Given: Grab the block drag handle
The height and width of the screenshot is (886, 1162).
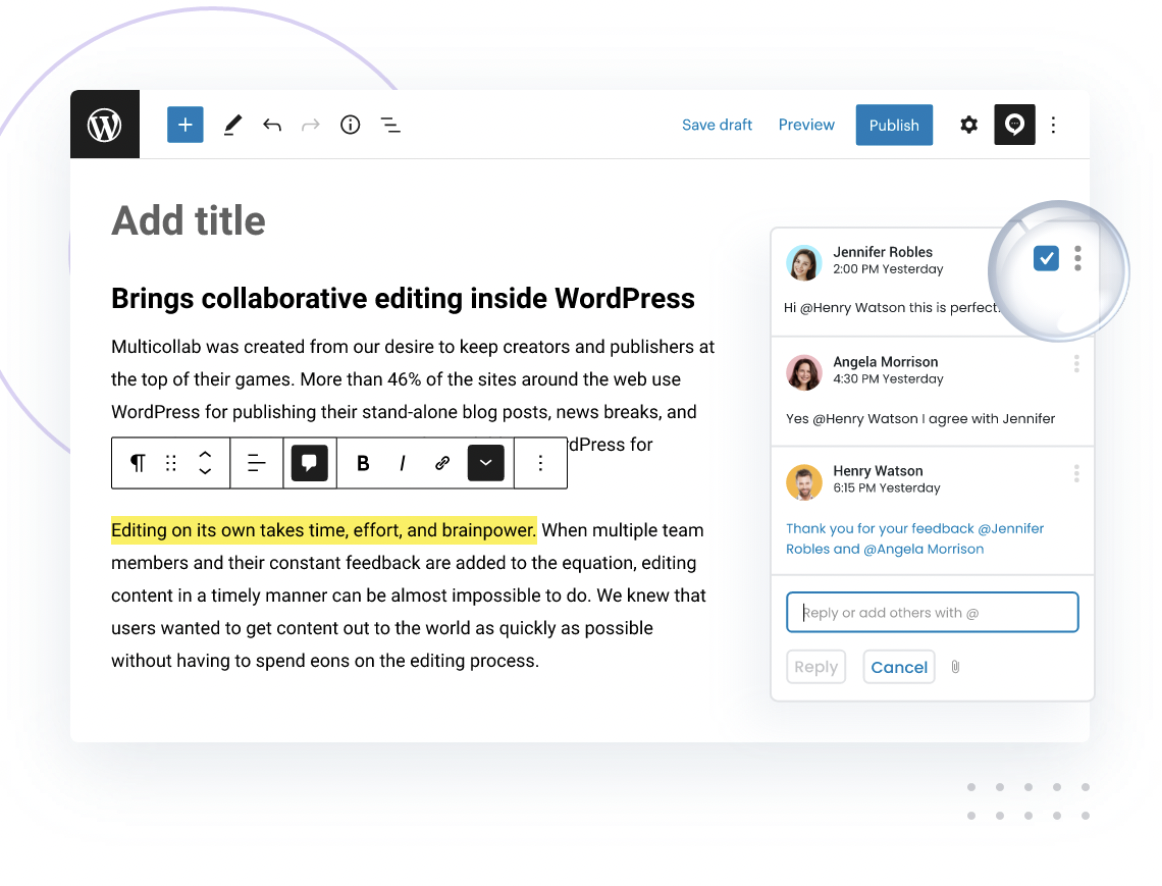Looking at the screenshot, I should tap(171, 463).
